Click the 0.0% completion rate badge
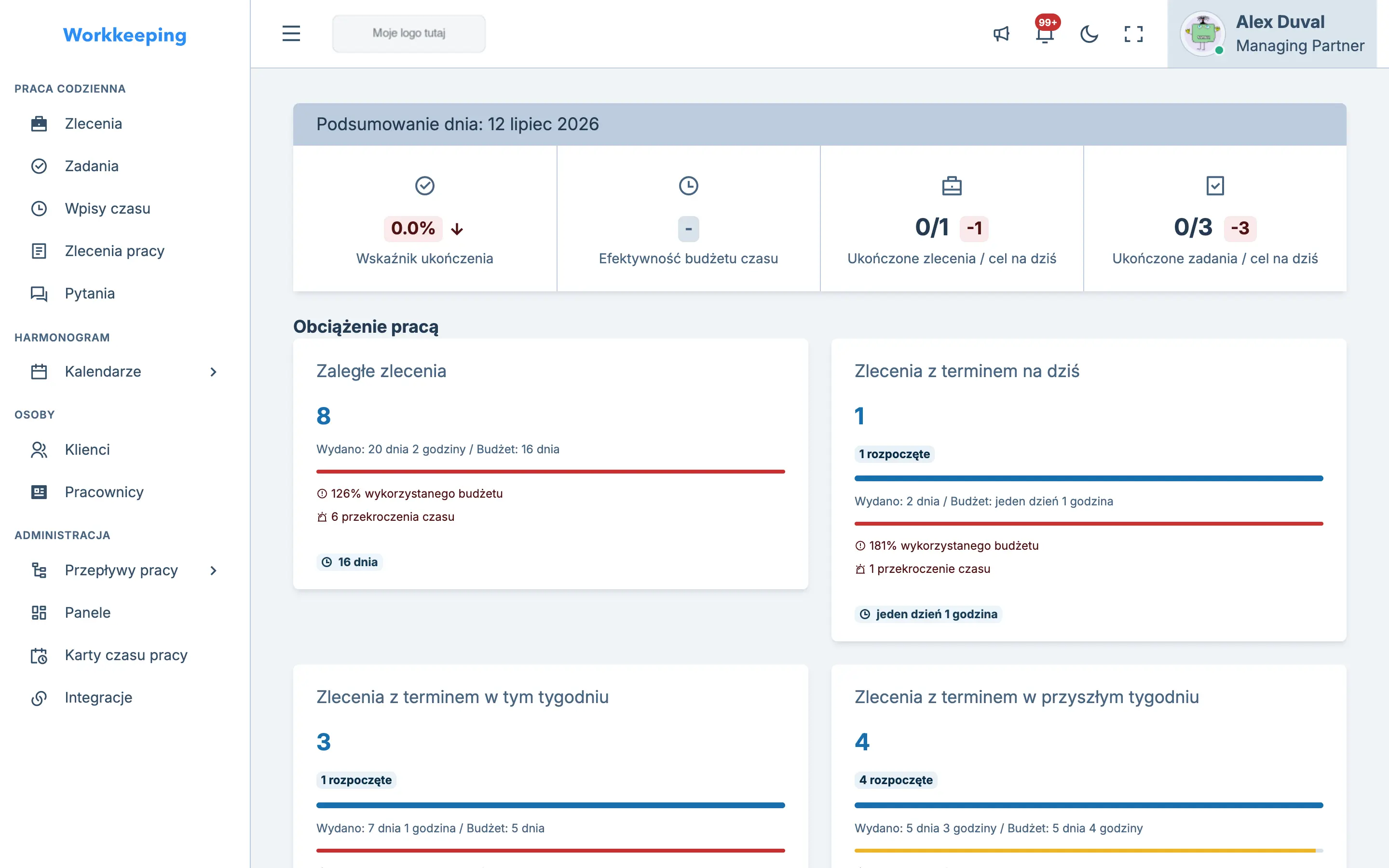 pos(413,229)
